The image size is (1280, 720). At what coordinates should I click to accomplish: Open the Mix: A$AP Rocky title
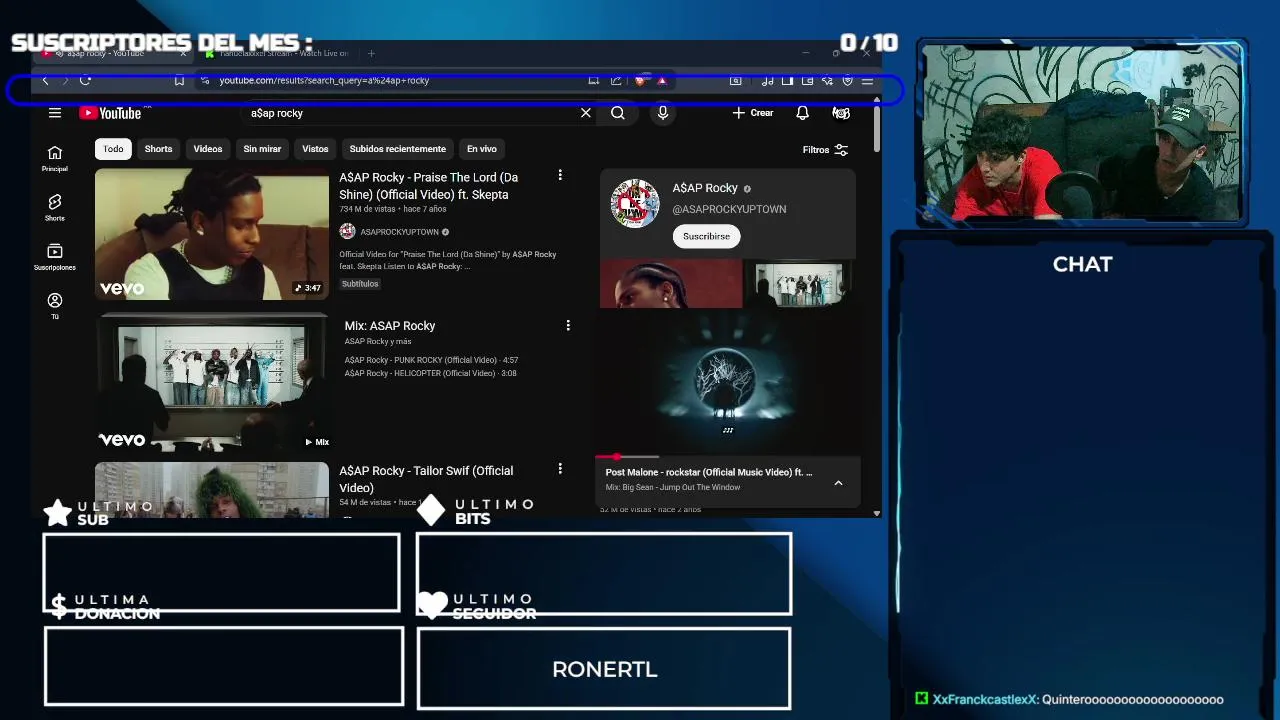pyautogui.click(x=390, y=326)
